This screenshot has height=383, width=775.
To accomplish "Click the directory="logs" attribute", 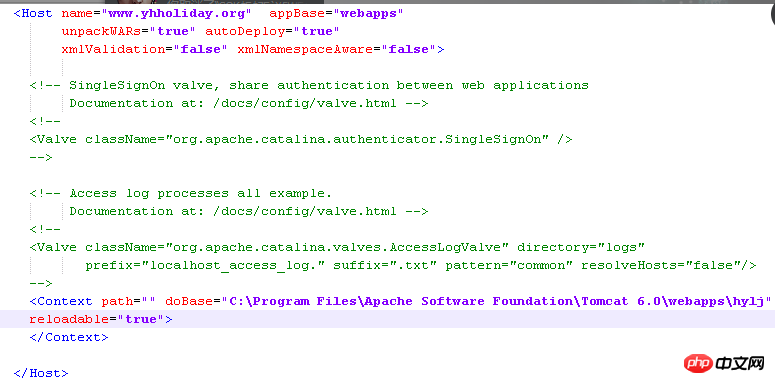I will 581,247.
